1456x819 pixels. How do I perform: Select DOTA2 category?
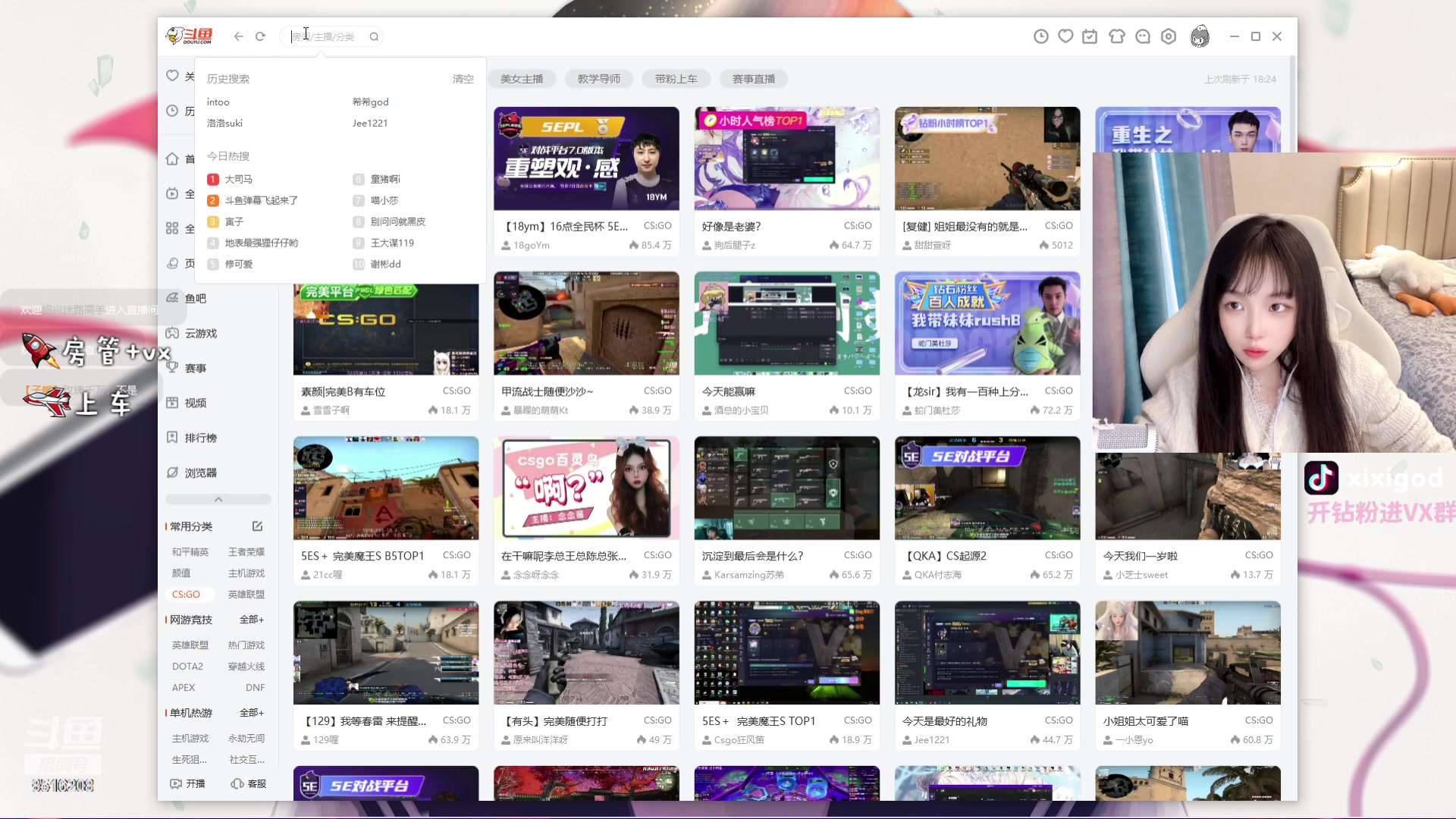pyautogui.click(x=187, y=667)
